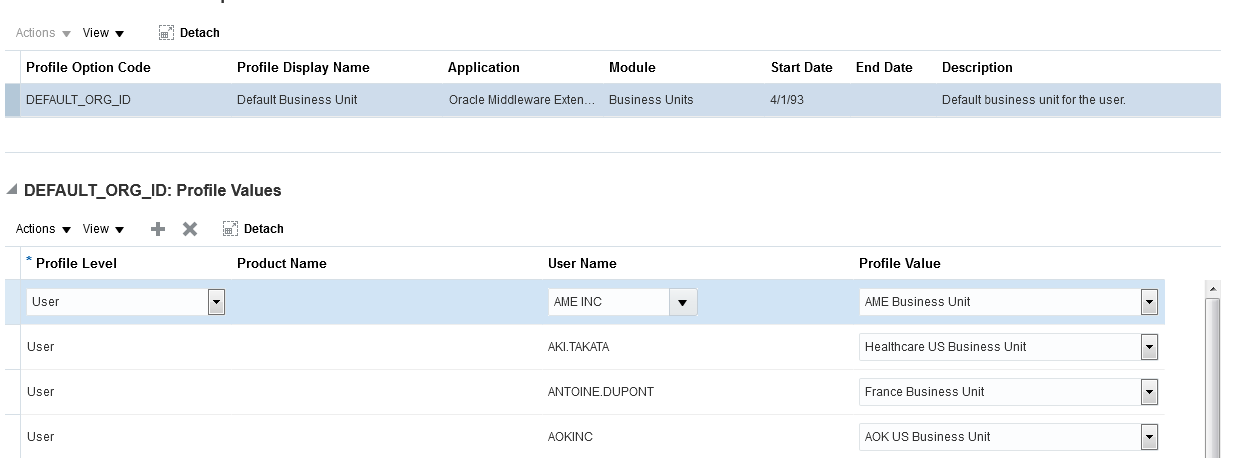
Task: Collapse the DEFAULT_ORG_ID Profile Values section
Action: coord(11,190)
